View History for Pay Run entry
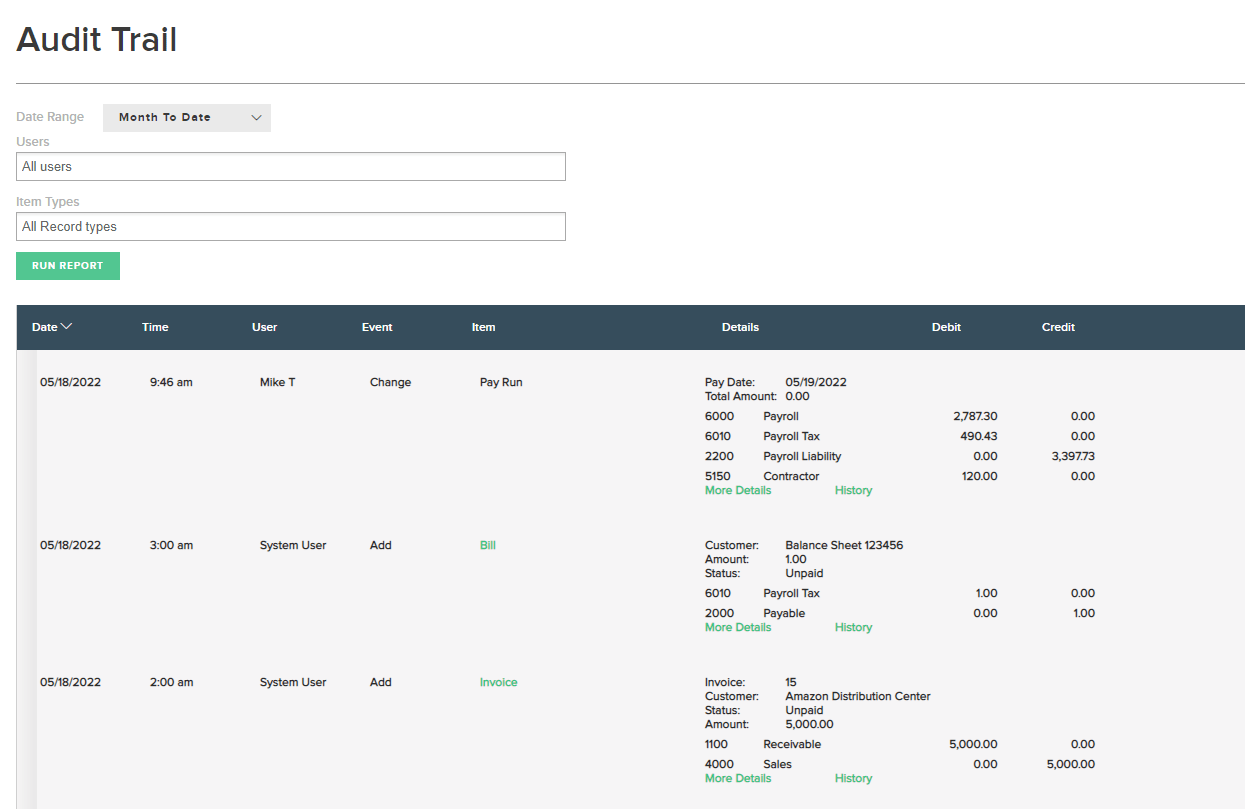The image size is (1245, 809). (853, 491)
